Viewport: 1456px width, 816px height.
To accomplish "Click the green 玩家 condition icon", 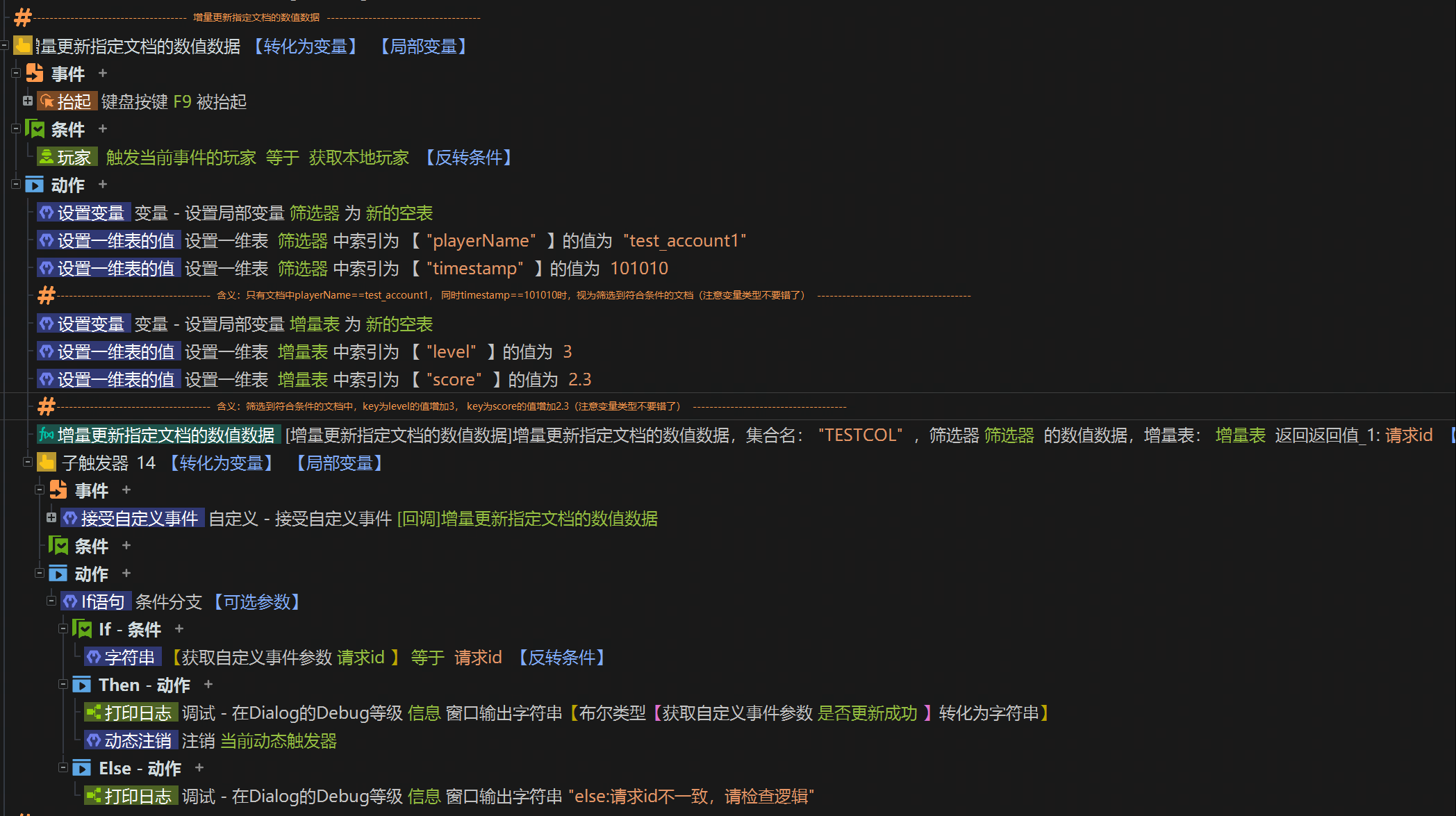I will pos(47,157).
